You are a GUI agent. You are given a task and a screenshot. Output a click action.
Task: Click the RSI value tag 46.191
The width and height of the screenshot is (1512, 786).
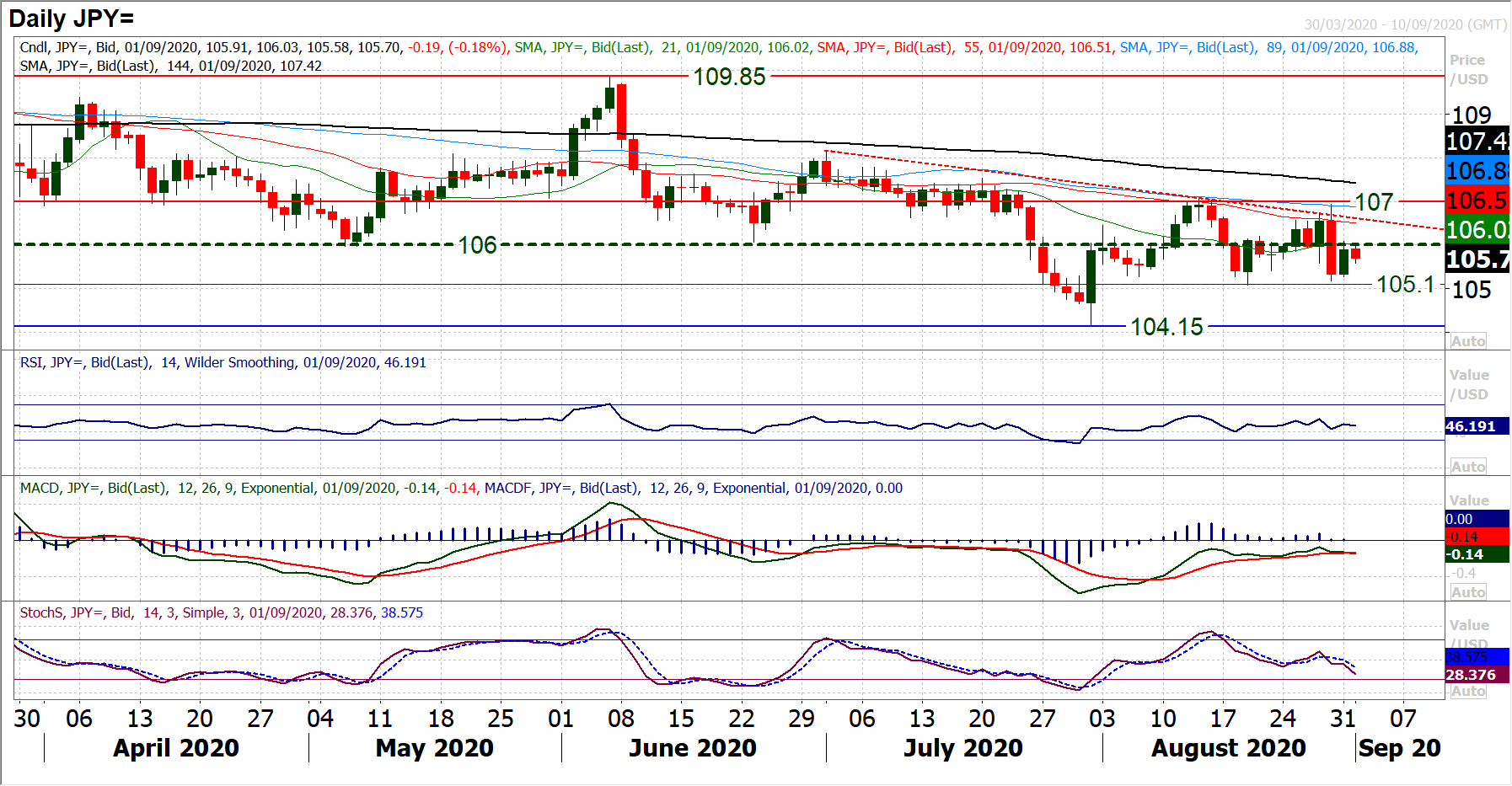1477,426
